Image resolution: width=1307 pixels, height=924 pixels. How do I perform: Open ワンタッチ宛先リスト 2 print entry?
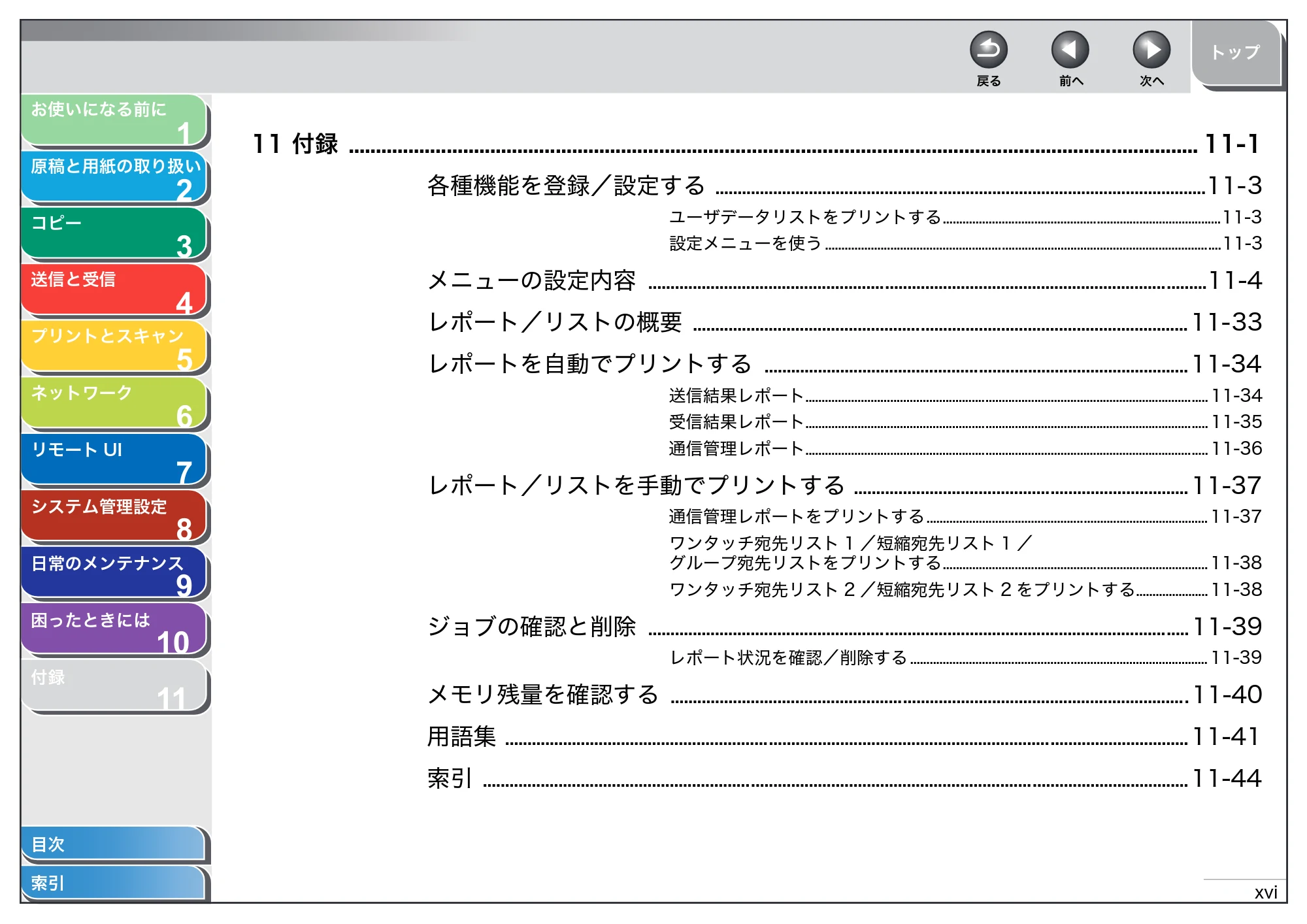pyautogui.click(x=965, y=589)
